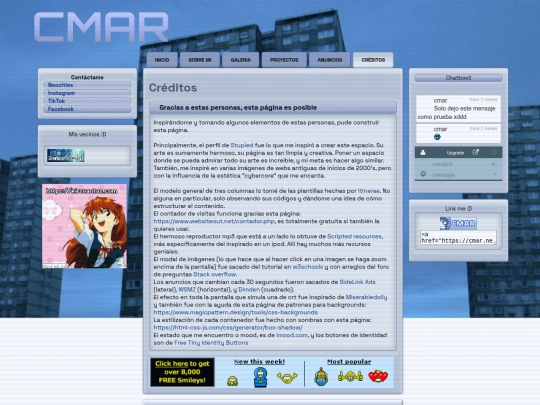Click the 'Solo dejo este mensaje' chat message

(458, 109)
